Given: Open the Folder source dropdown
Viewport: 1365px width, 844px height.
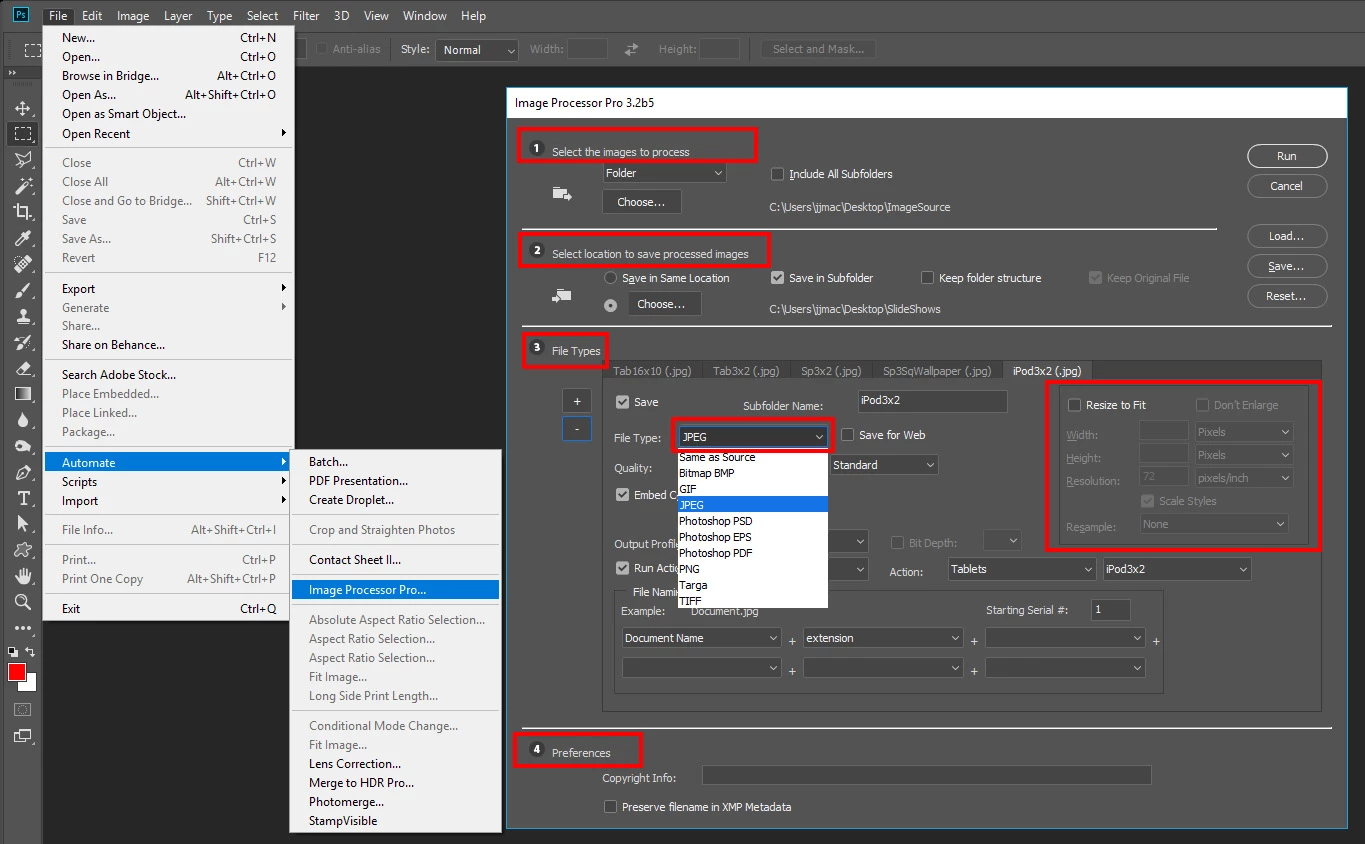Looking at the screenshot, I should click(664, 173).
